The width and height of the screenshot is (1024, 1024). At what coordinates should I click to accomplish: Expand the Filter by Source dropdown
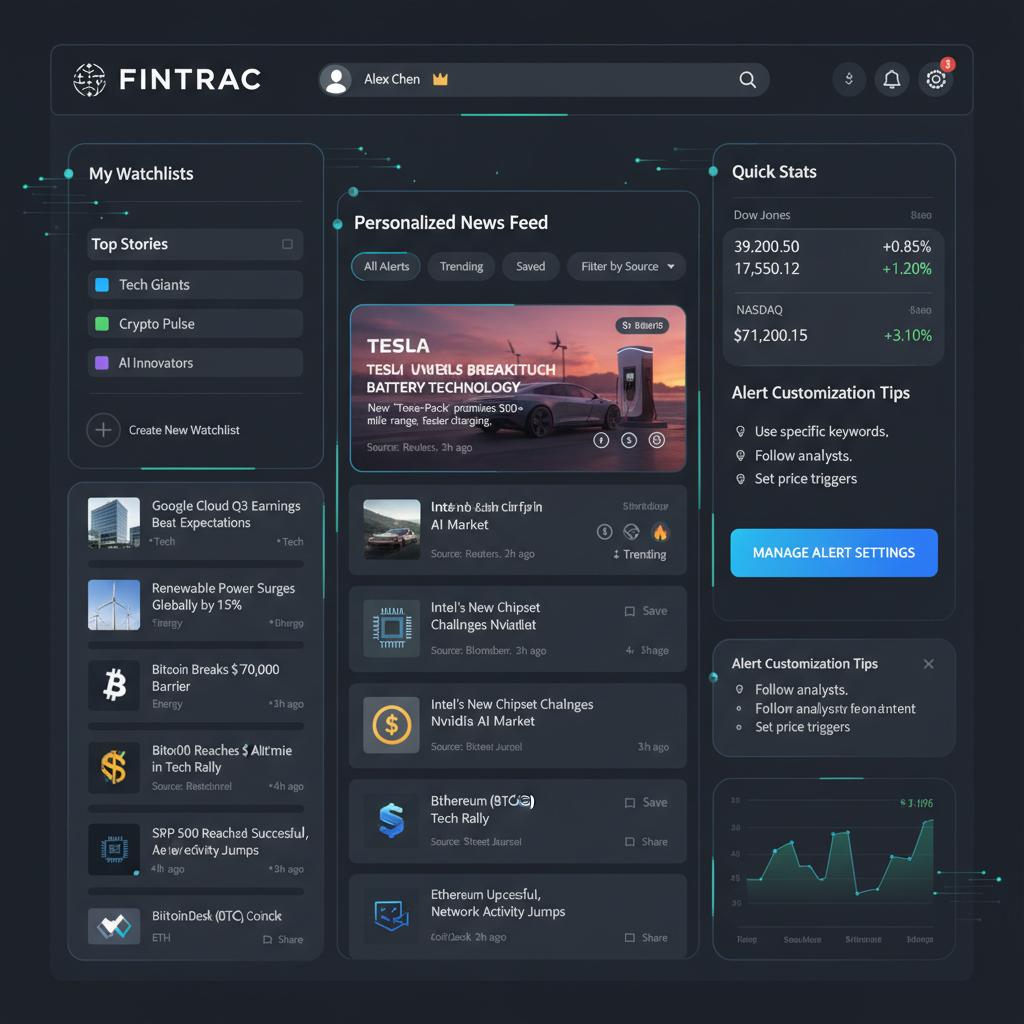(627, 267)
